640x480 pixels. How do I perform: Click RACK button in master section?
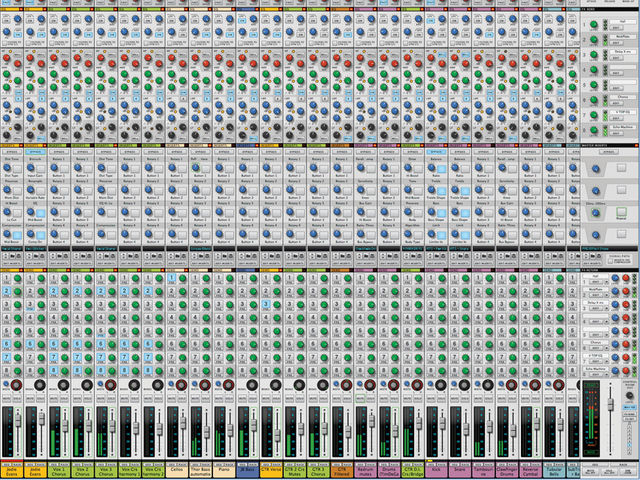pos(623,465)
